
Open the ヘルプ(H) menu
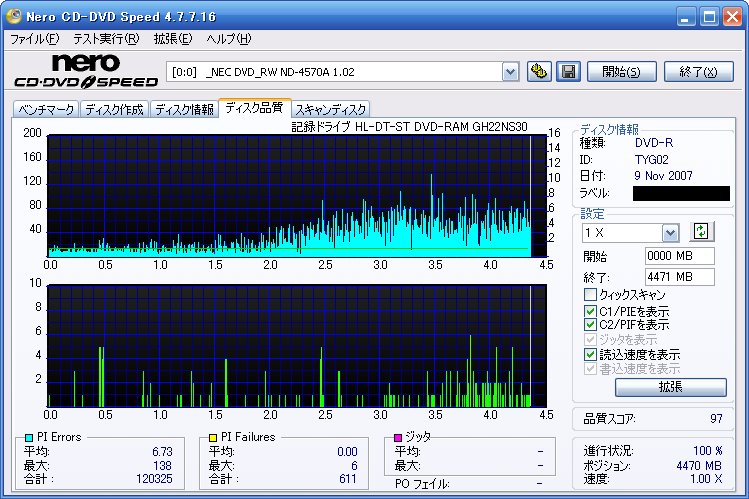pos(229,39)
